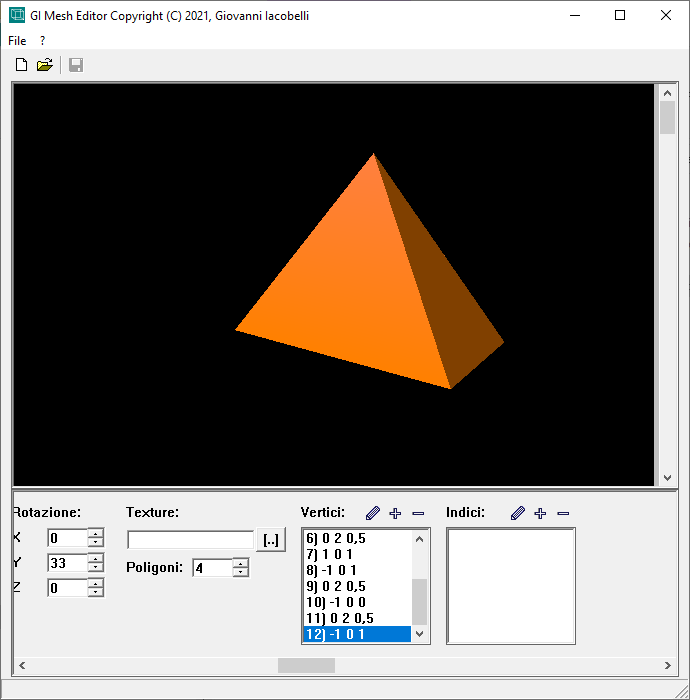Close the GI Mesh Editor window
The width and height of the screenshot is (690, 700).
pos(665,16)
